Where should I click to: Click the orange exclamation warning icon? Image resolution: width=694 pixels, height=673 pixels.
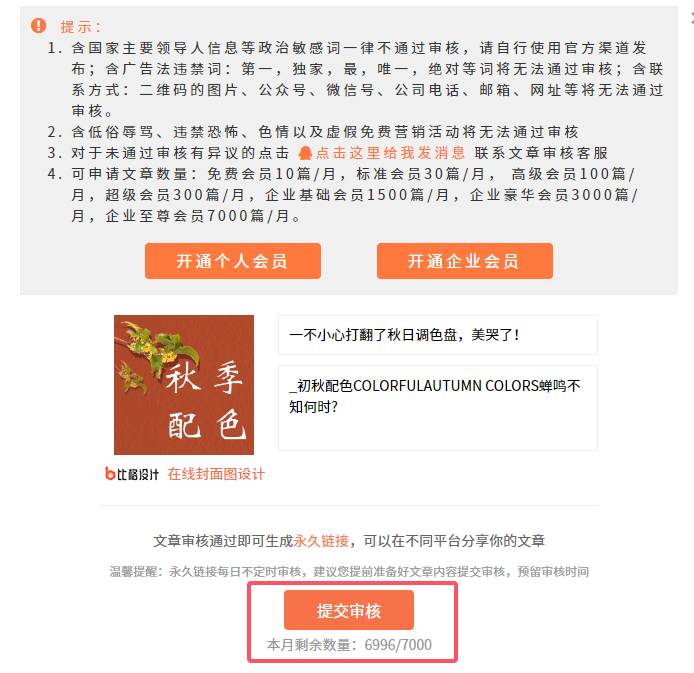point(39,26)
